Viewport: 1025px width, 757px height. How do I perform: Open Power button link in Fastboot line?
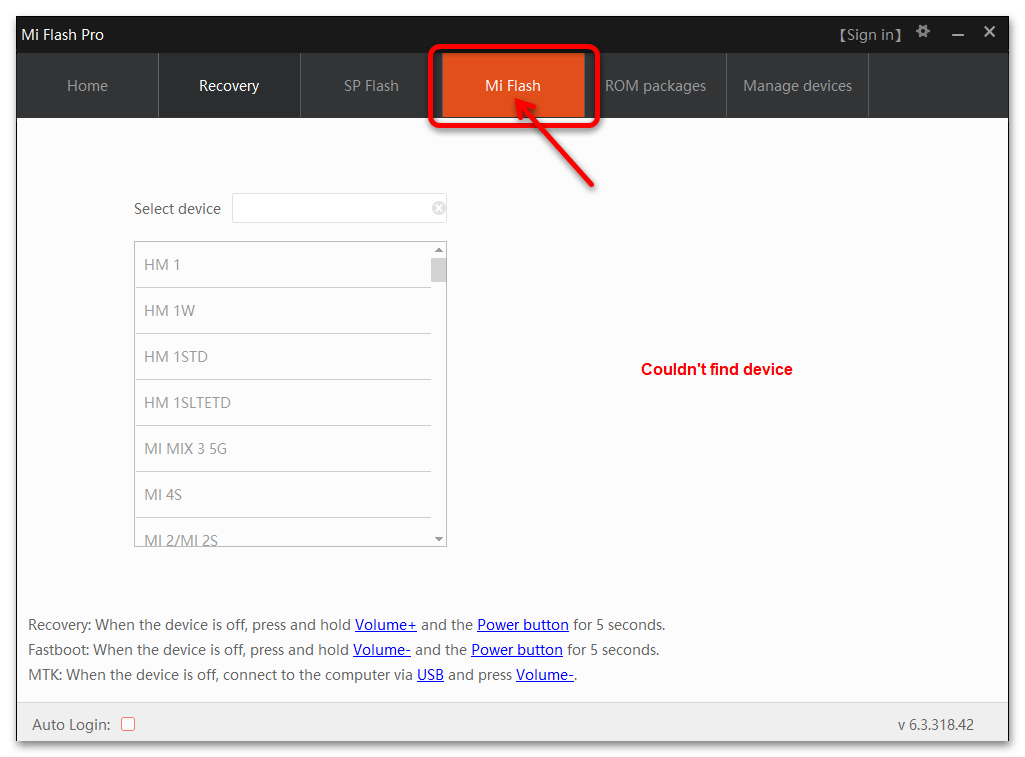point(517,650)
